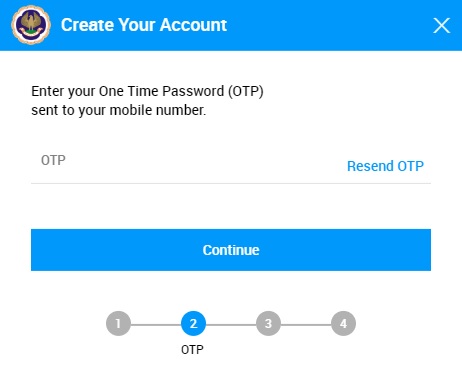This screenshot has width=462, height=378.
Task: Click the OTP label below step 2
Action: 192,350
